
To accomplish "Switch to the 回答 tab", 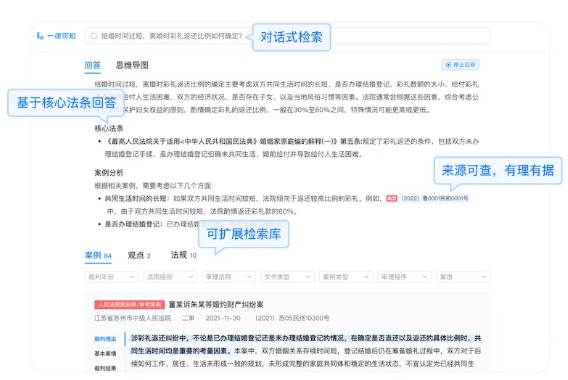I will click(92, 65).
